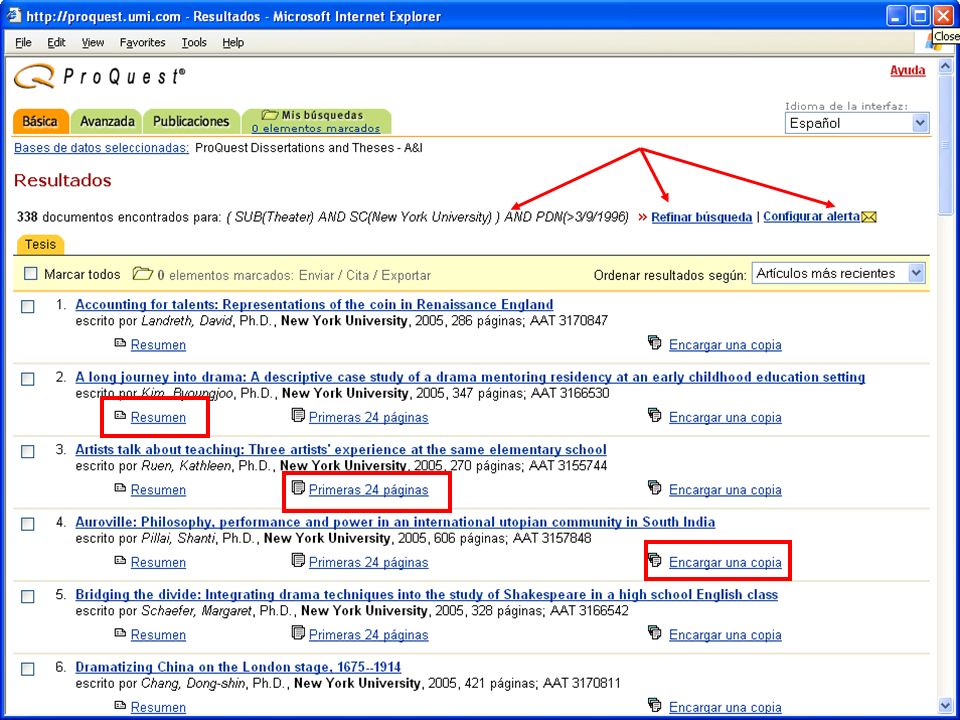Screen dimensions: 960x720
Task: Click Primeras 24 páginas link for result 3
Action: click(369, 490)
